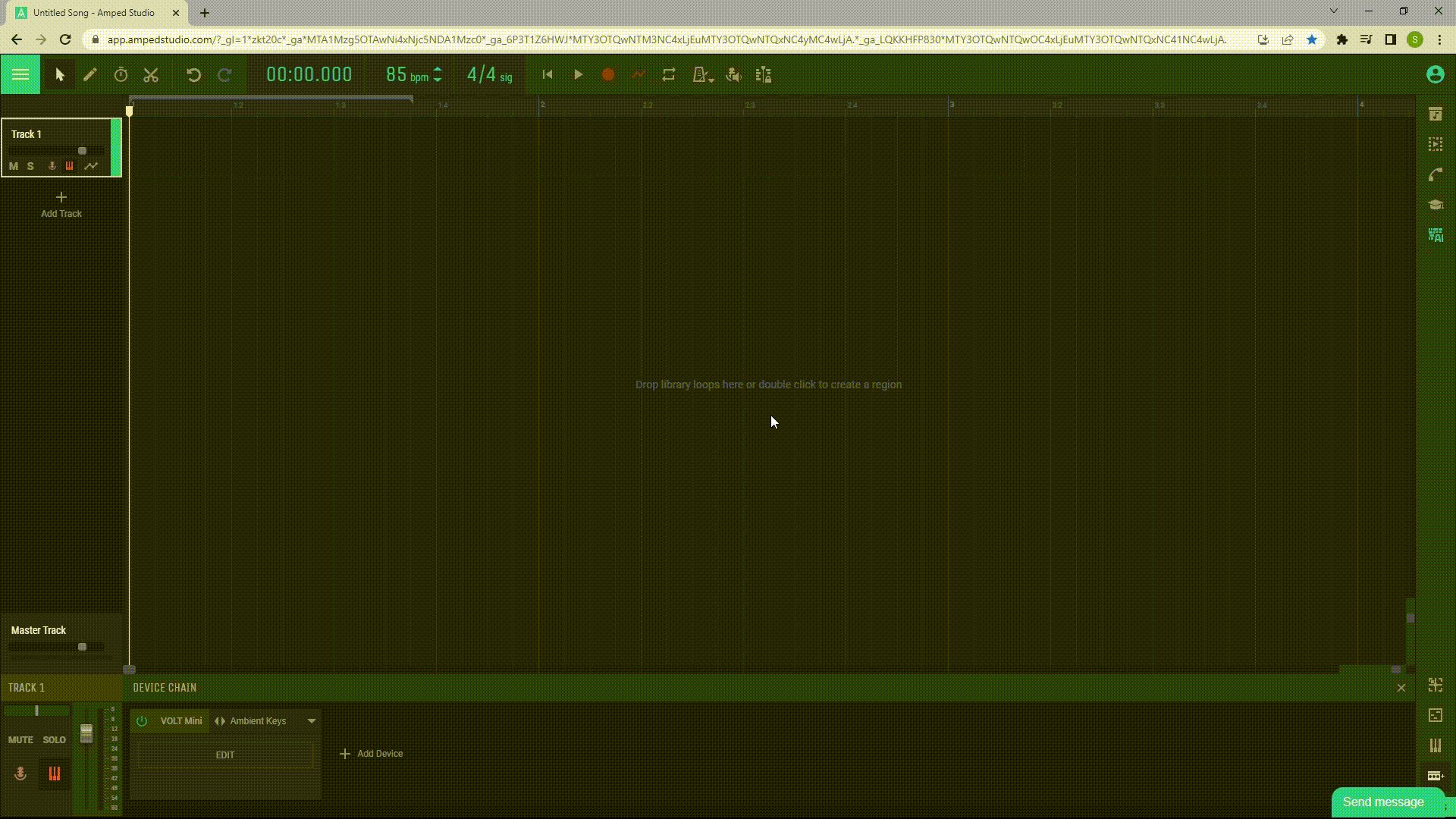1456x819 pixels.
Task: Enable the VOLT Mini device power
Action: click(x=141, y=720)
